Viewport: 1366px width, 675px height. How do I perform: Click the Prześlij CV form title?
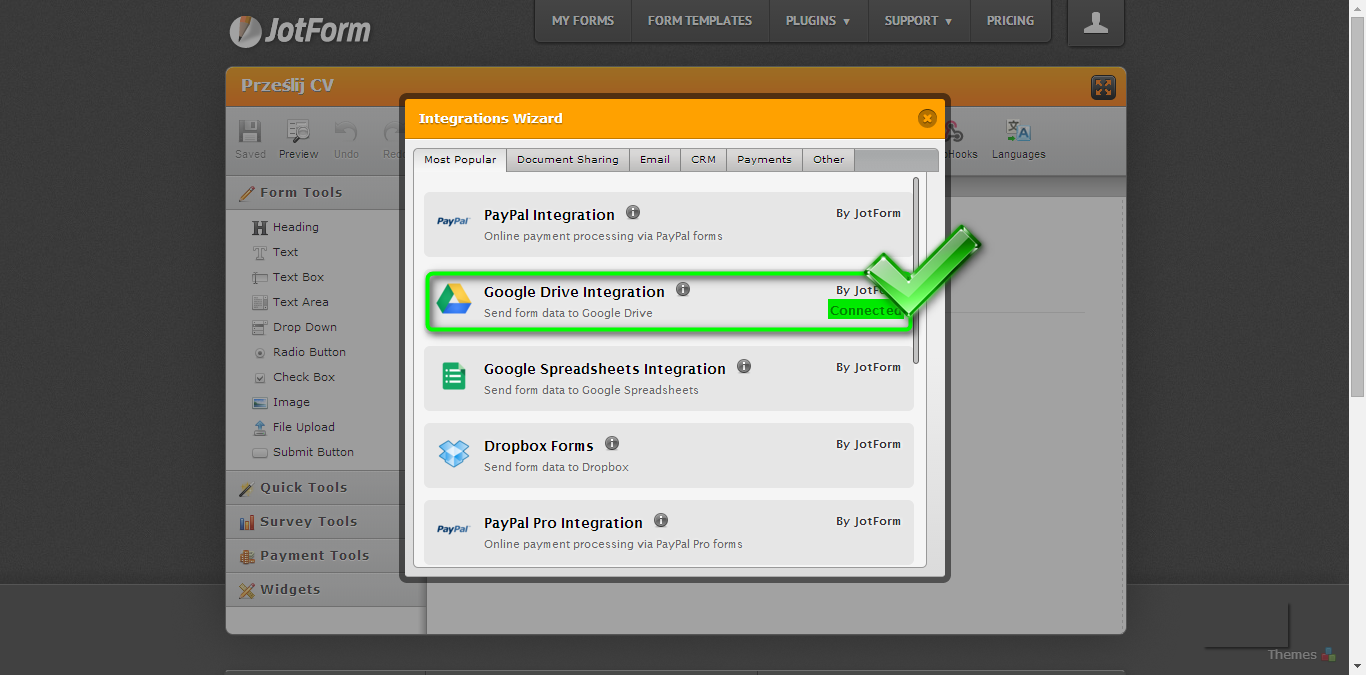click(287, 86)
